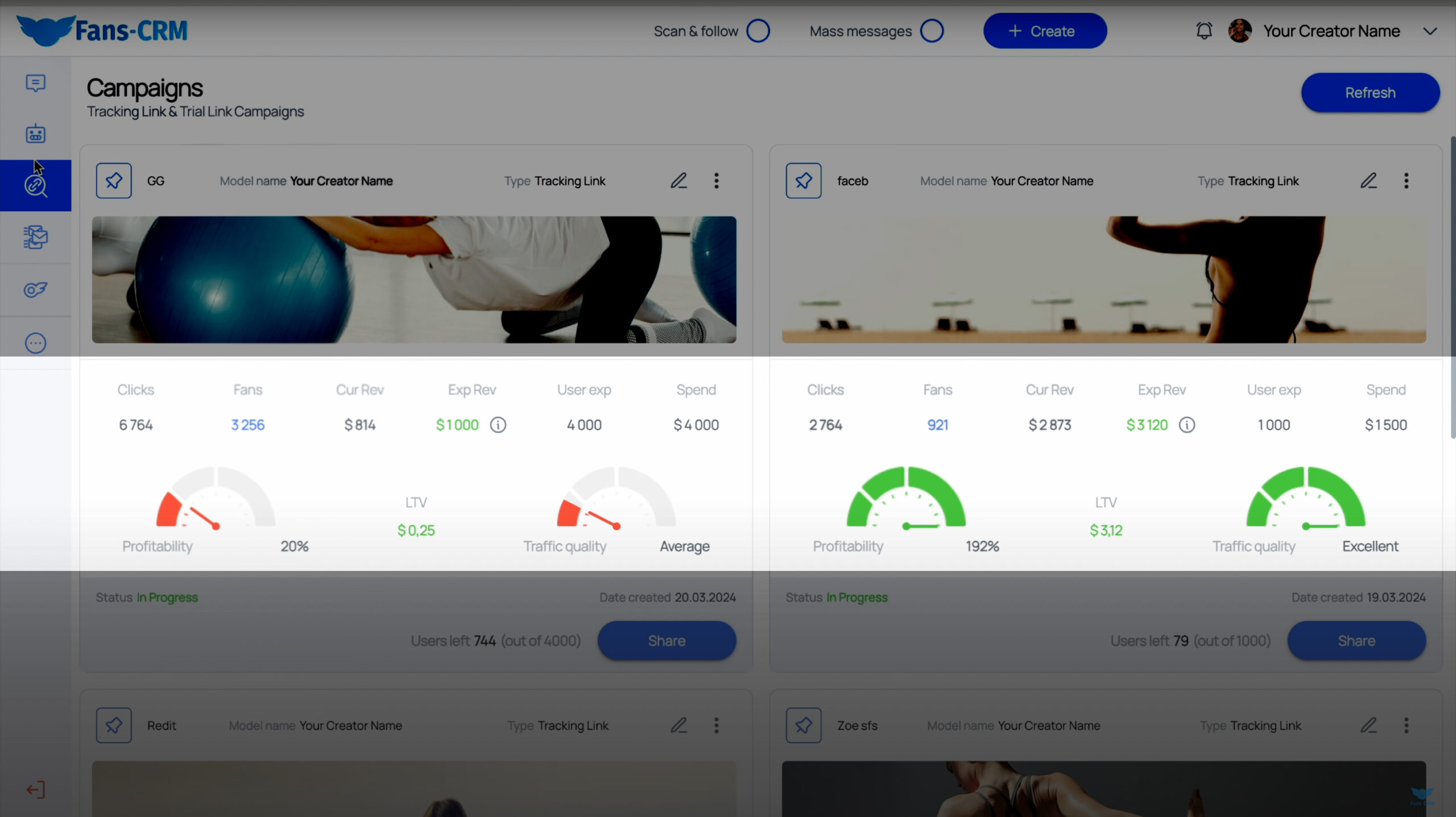The image size is (1456, 817).
Task: Click the Share button for GG campaign
Action: click(x=666, y=640)
